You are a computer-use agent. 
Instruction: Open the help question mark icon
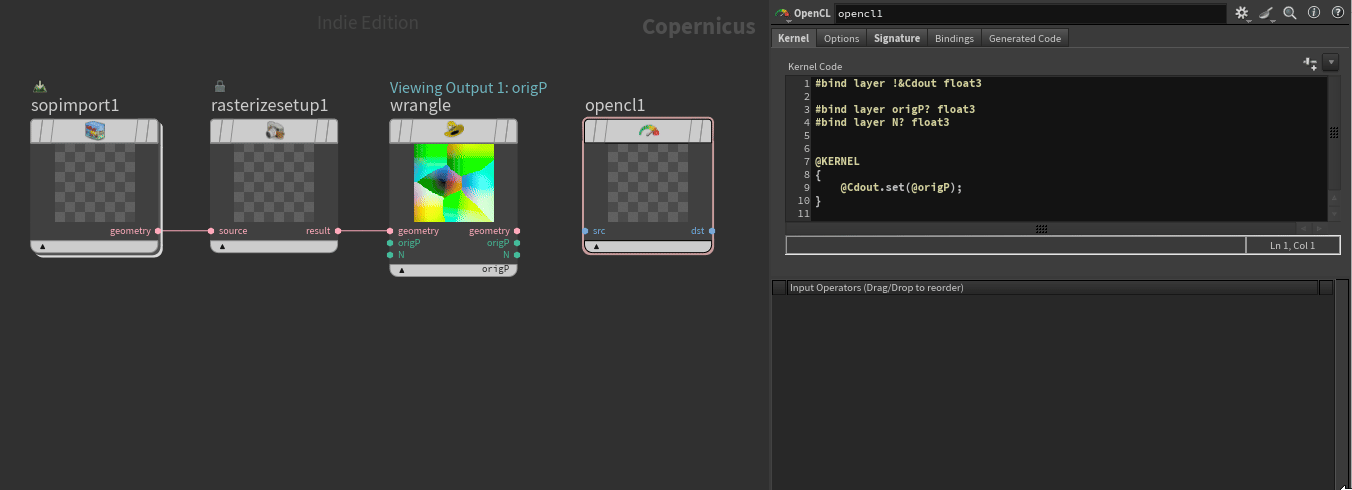click(1337, 13)
